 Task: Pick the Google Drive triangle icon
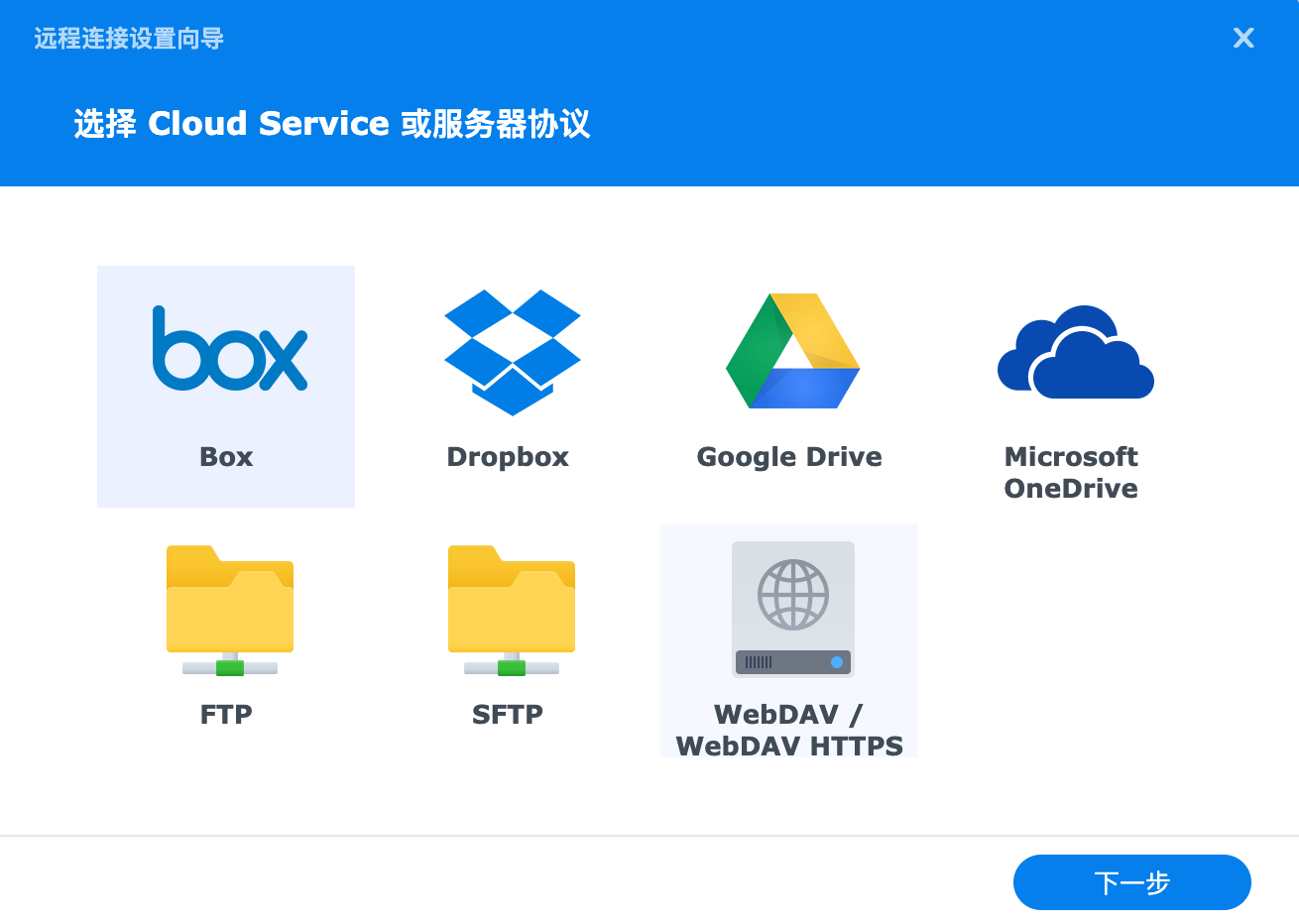[793, 351]
